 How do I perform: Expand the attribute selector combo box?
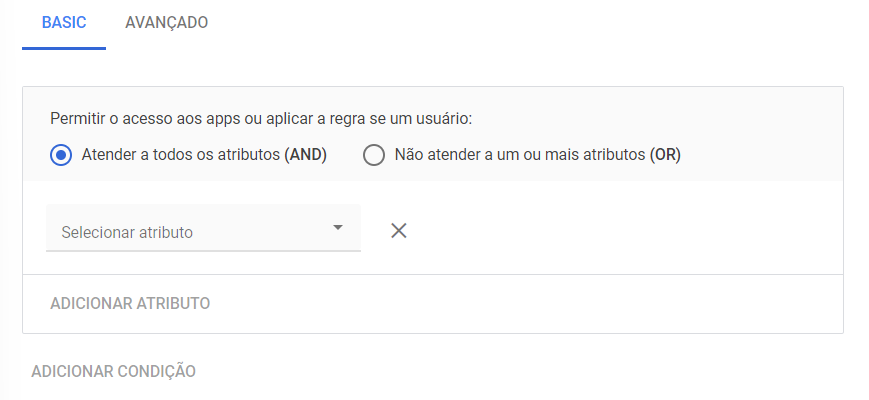coord(203,228)
